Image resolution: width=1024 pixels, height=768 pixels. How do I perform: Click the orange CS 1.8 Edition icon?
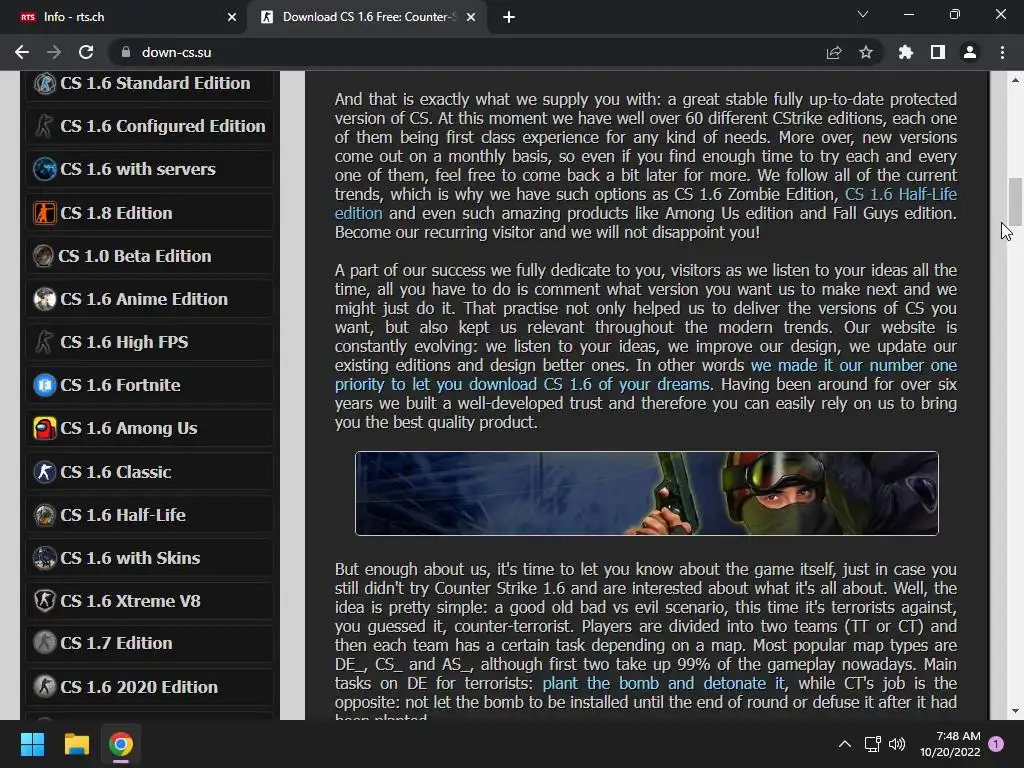[44, 213]
